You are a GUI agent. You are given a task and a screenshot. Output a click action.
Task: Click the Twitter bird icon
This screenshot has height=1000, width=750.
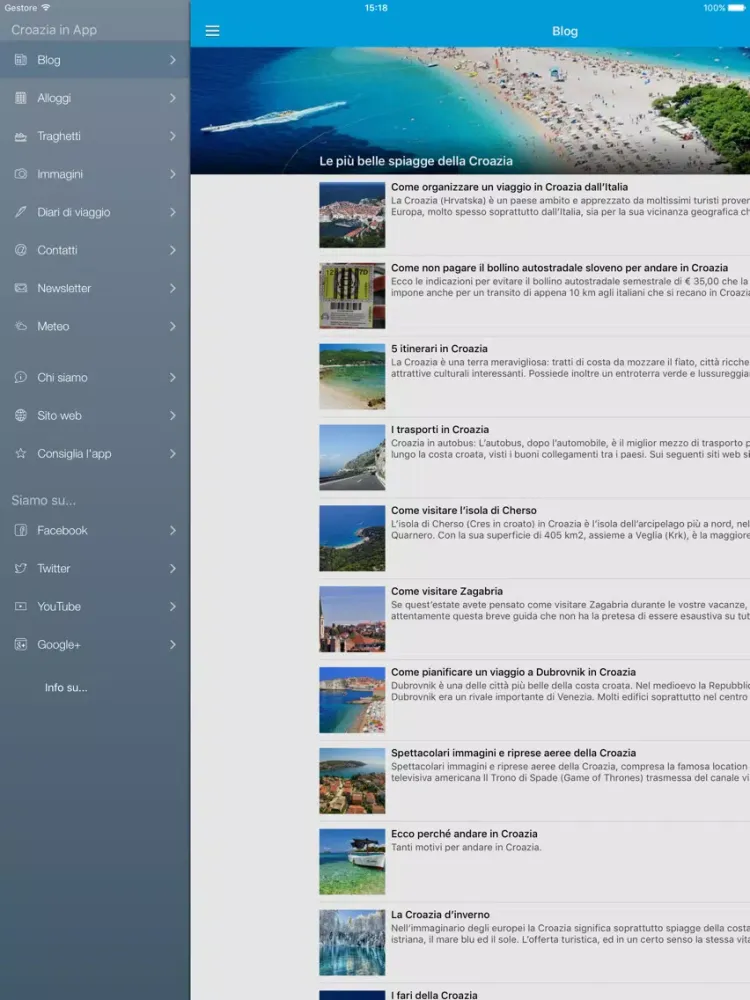point(21,568)
